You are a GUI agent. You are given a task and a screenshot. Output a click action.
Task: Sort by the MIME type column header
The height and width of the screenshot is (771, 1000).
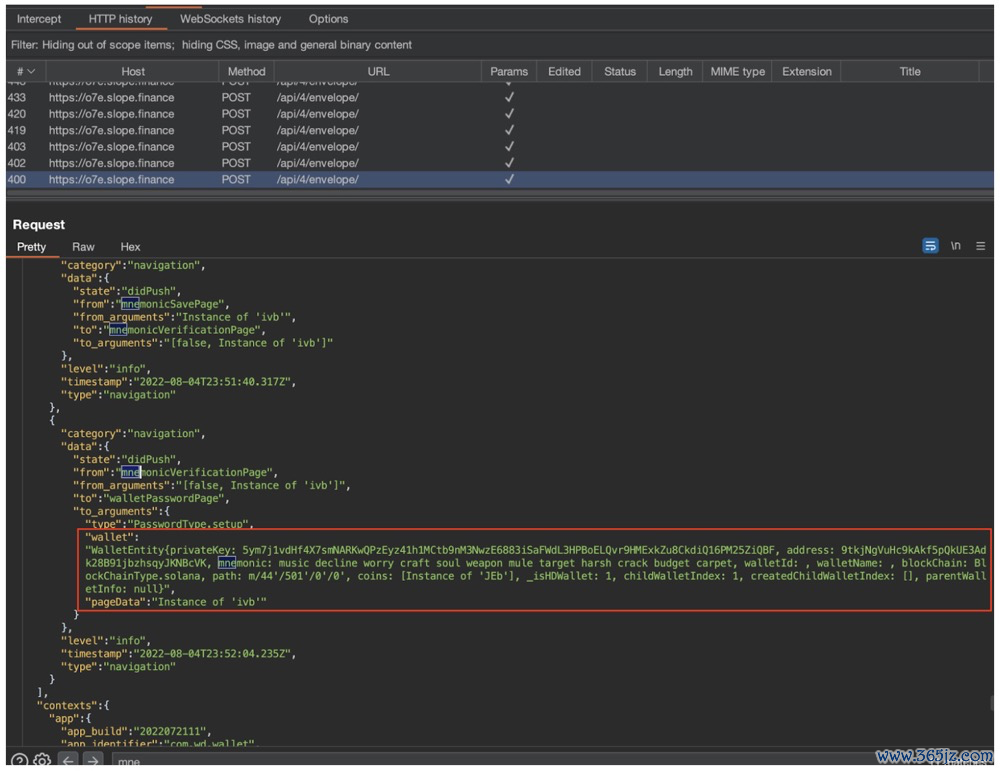click(x=737, y=72)
